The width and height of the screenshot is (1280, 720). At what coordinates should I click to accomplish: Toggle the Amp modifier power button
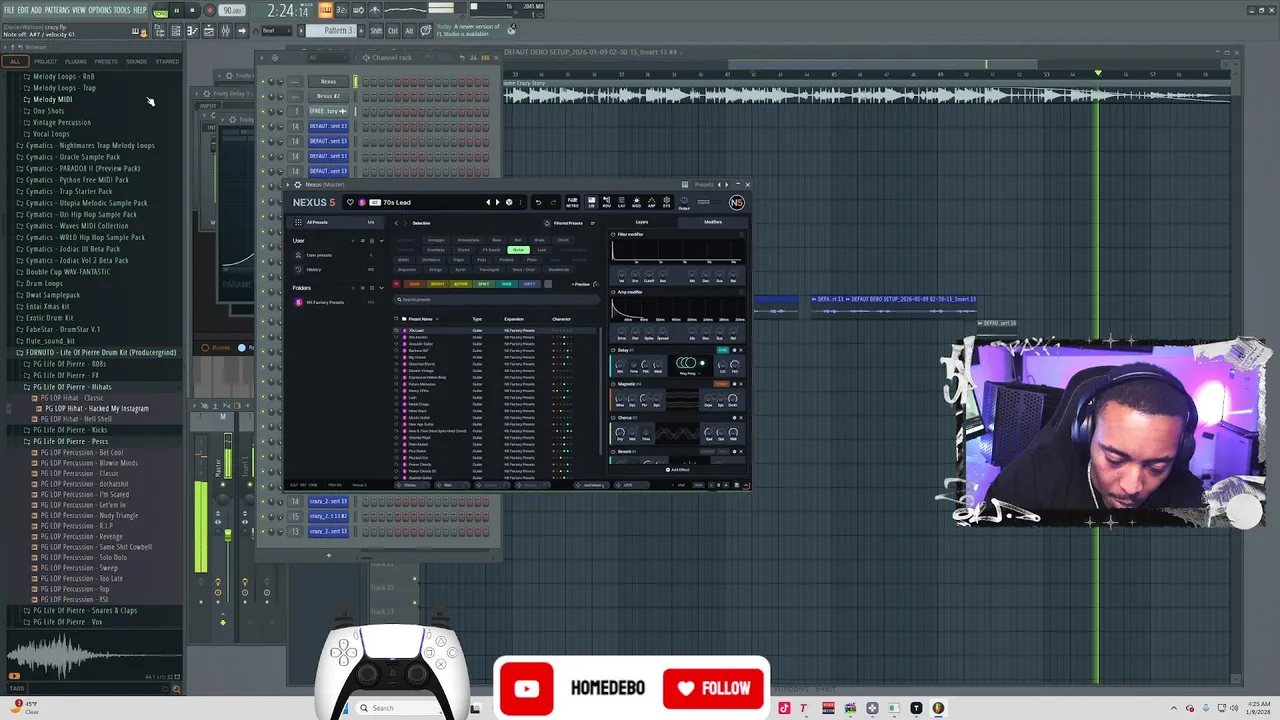(613, 292)
